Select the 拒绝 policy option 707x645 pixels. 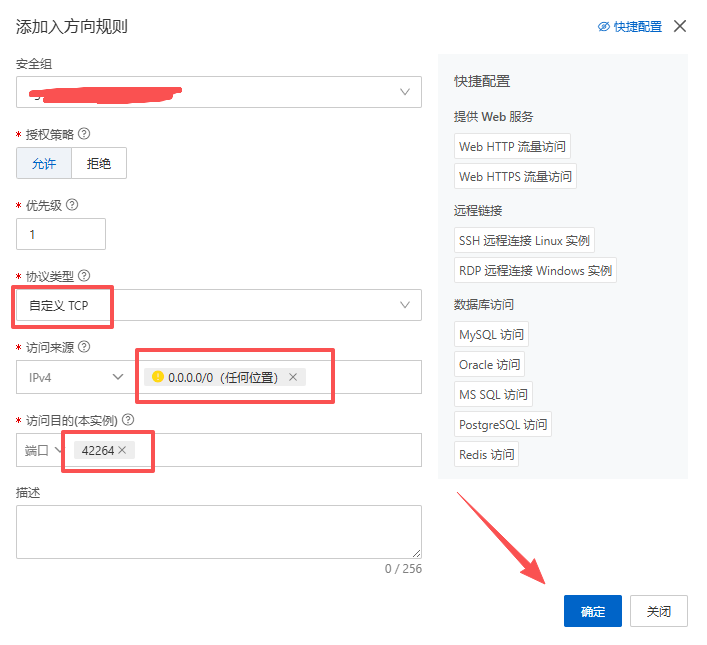(99, 163)
